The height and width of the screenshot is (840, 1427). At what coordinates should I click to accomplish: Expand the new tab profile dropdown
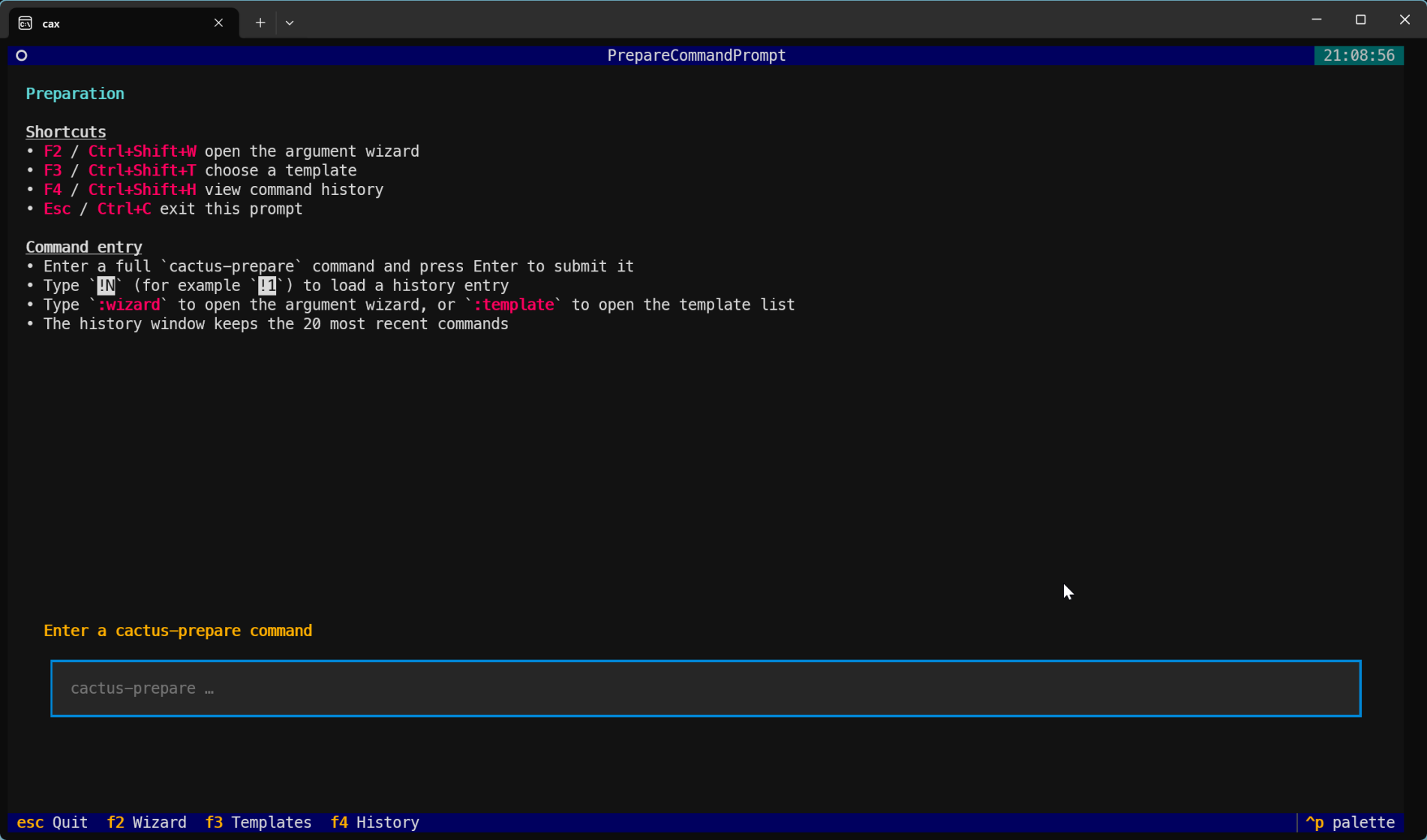coord(290,23)
